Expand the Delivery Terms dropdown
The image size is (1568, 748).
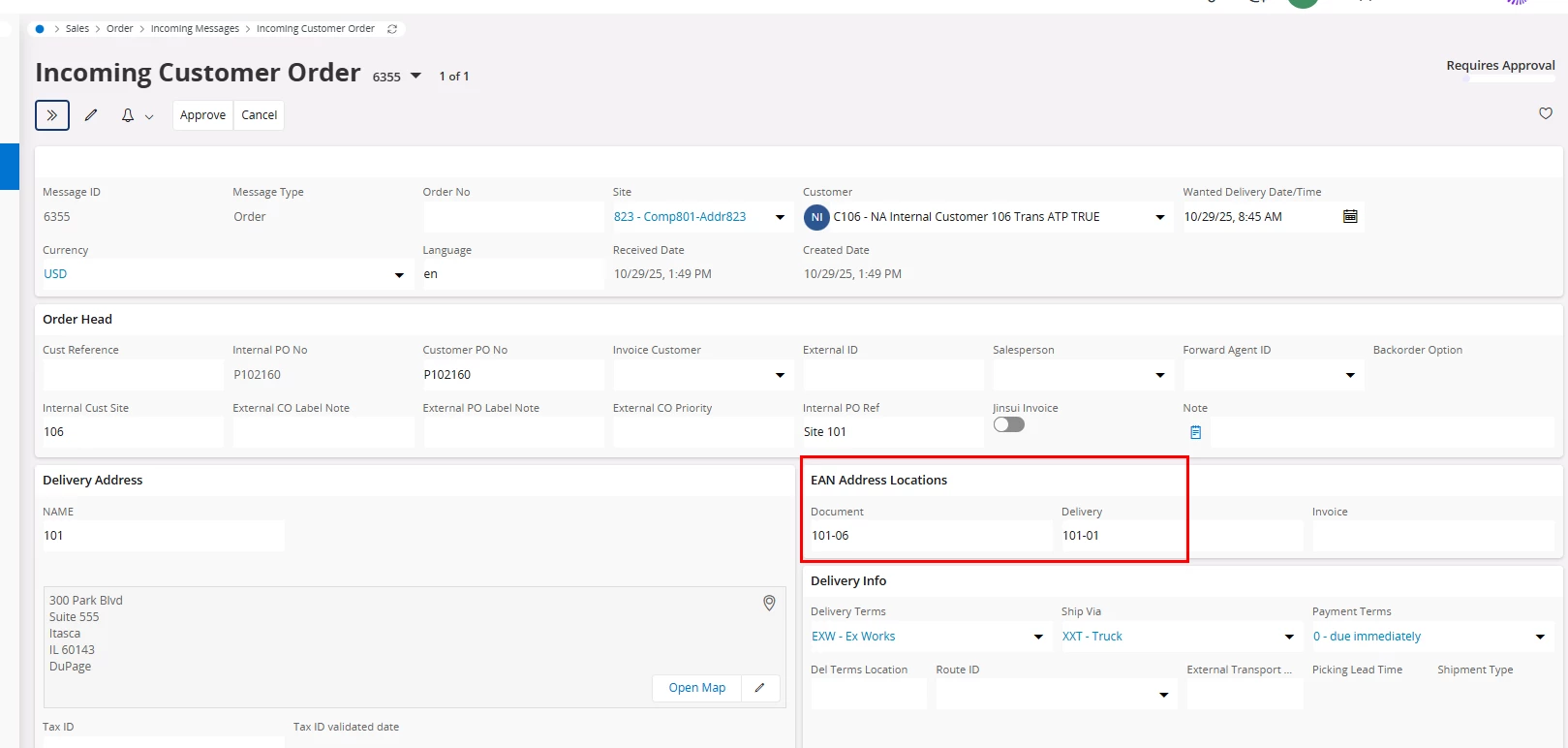1038,637
